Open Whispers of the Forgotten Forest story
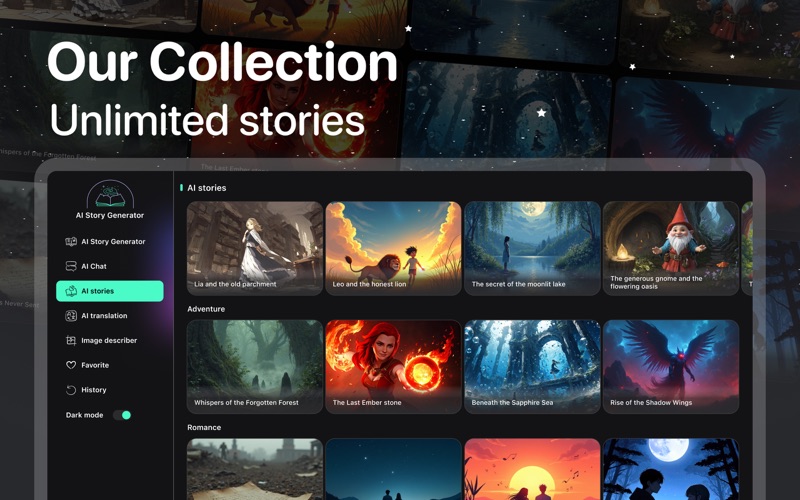The image size is (800, 500). [x=255, y=366]
